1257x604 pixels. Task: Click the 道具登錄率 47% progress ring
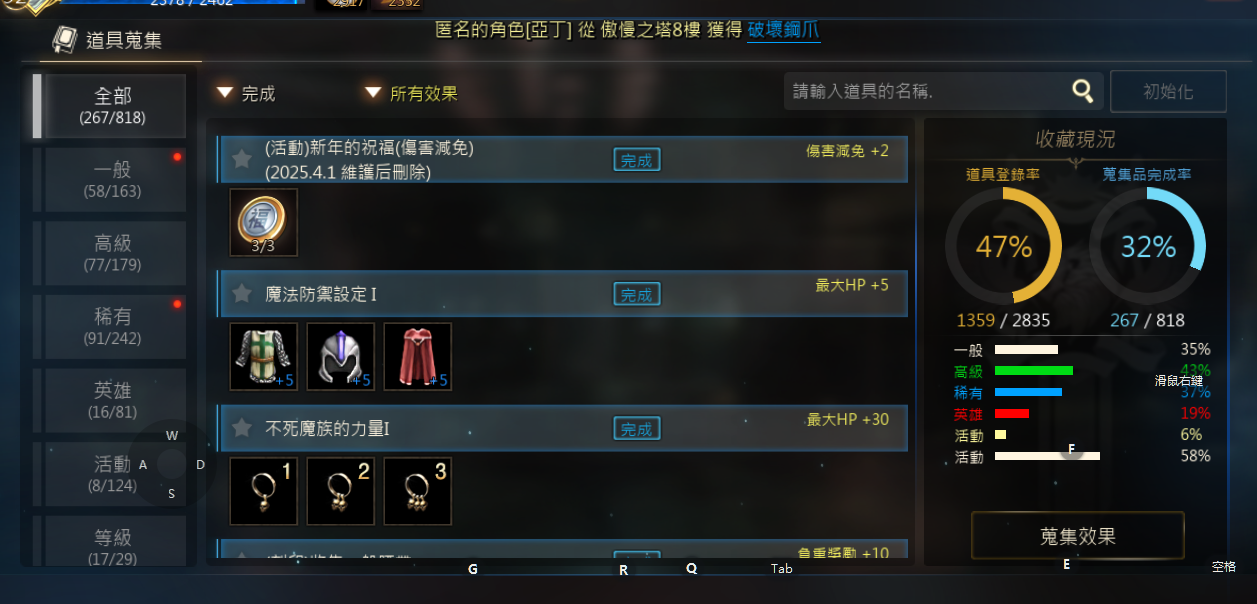[1003, 246]
